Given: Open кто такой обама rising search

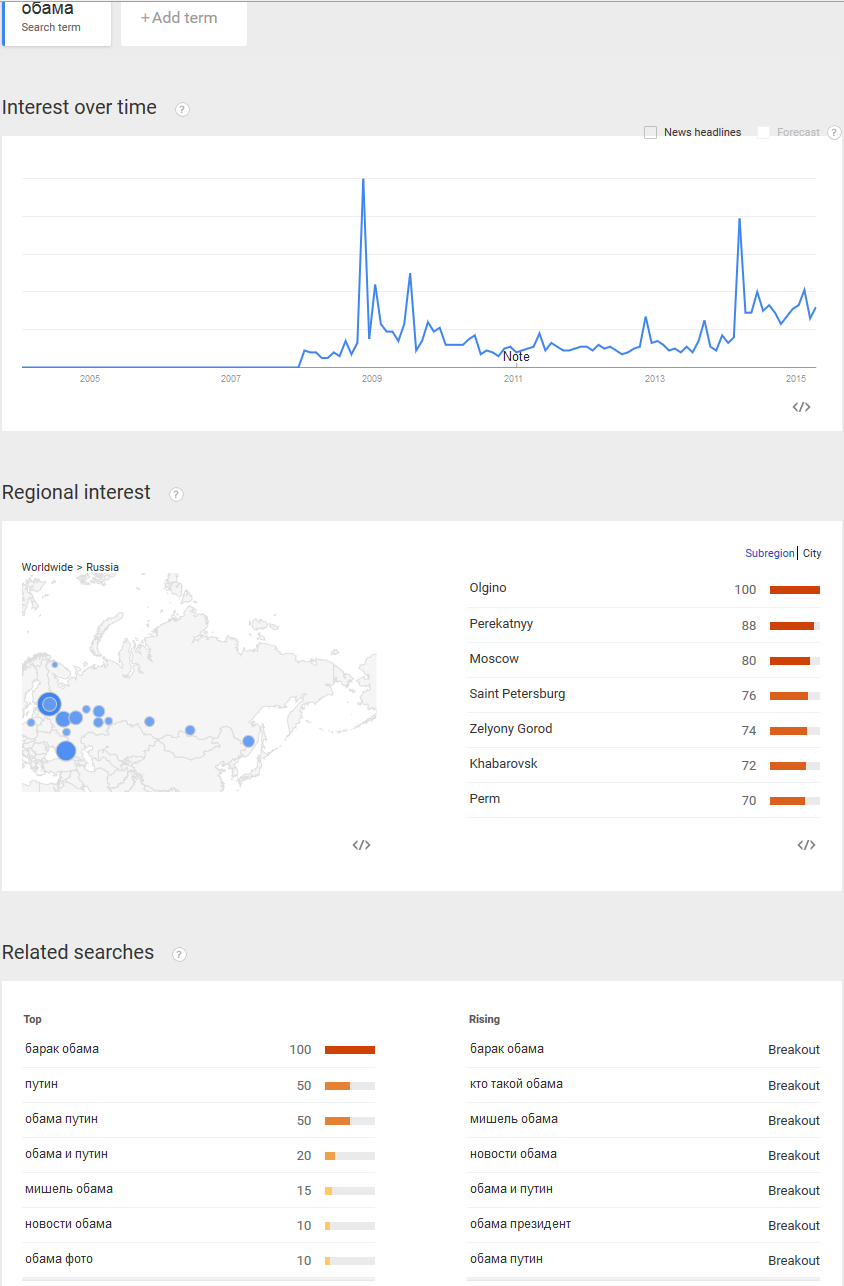Looking at the screenshot, I should tap(516, 1084).
